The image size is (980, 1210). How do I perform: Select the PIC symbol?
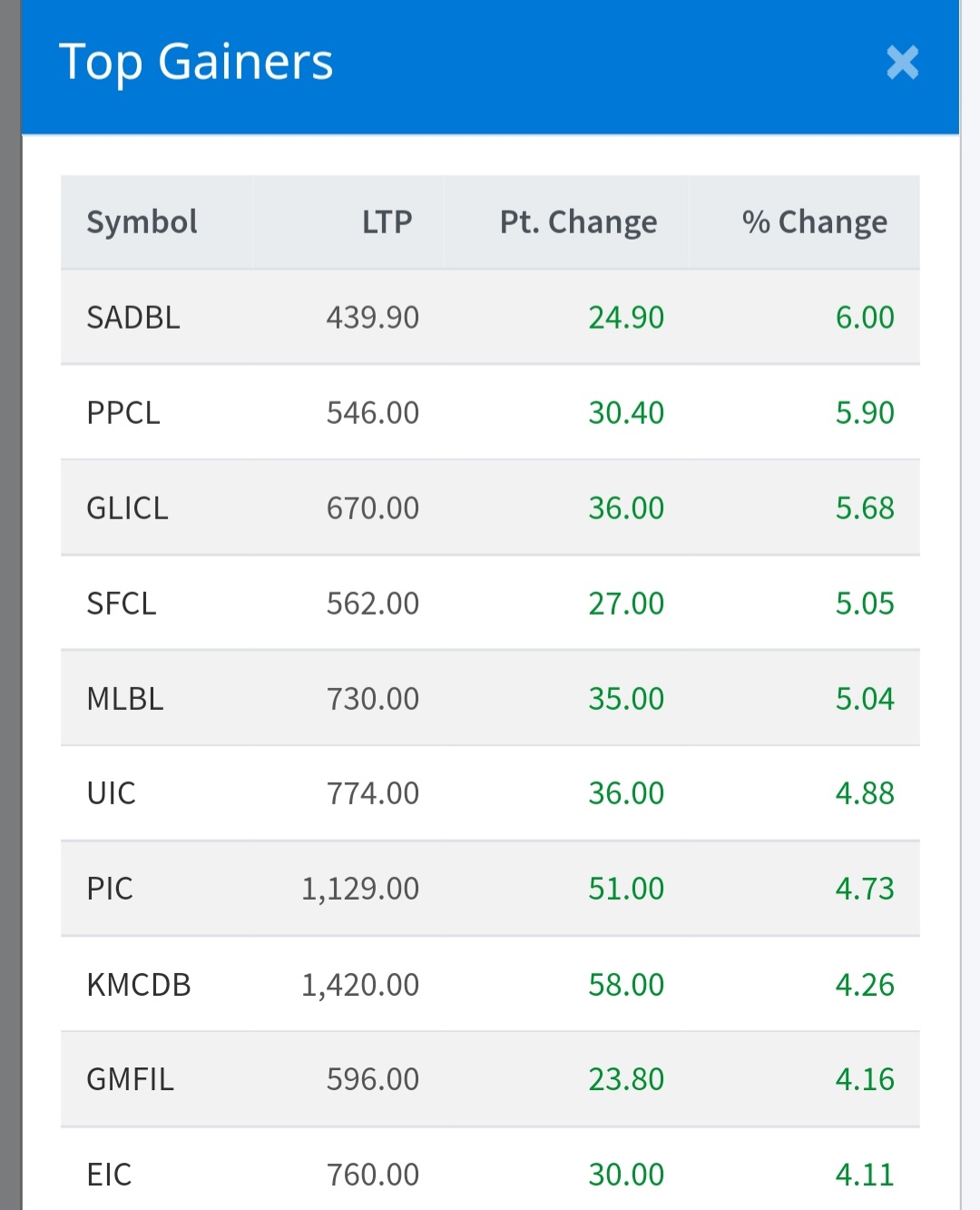(x=110, y=889)
